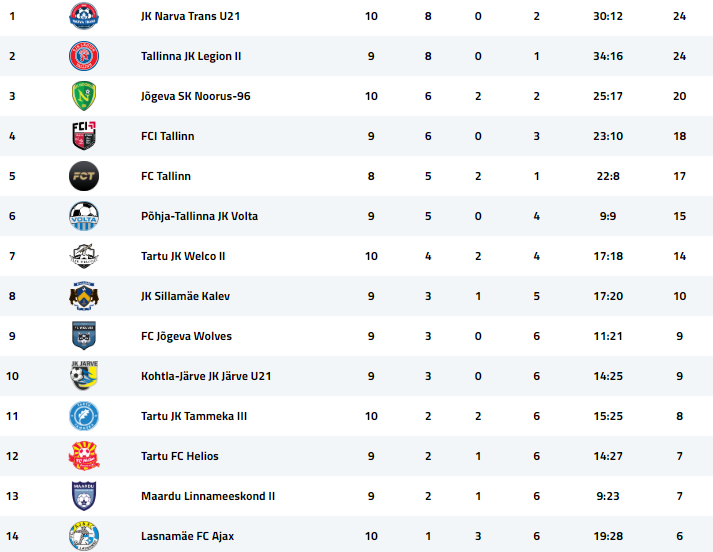This screenshot has height=552, width=713.
Task: Click the blue Tartu Tammeka round logo
Action: coord(84,416)
